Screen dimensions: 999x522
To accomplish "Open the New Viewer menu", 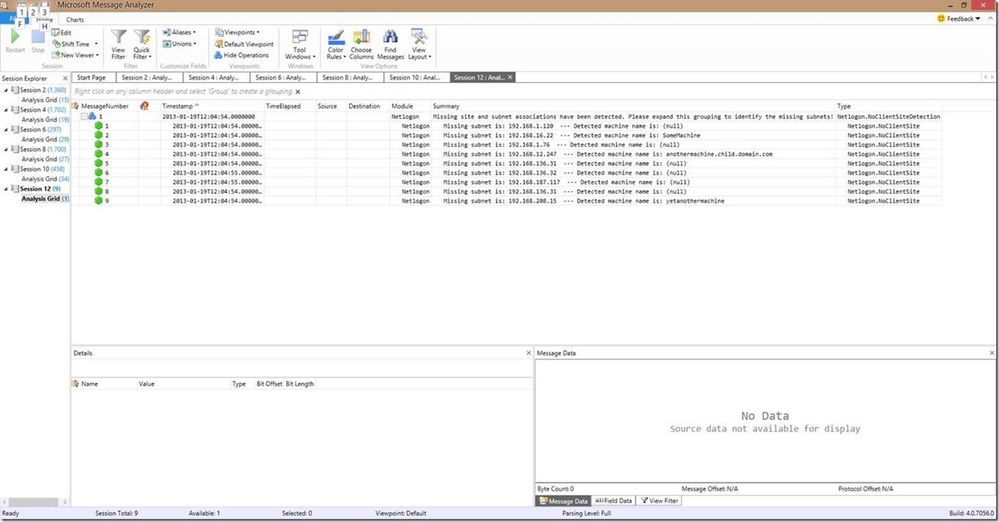I will [x=76, y=55].
